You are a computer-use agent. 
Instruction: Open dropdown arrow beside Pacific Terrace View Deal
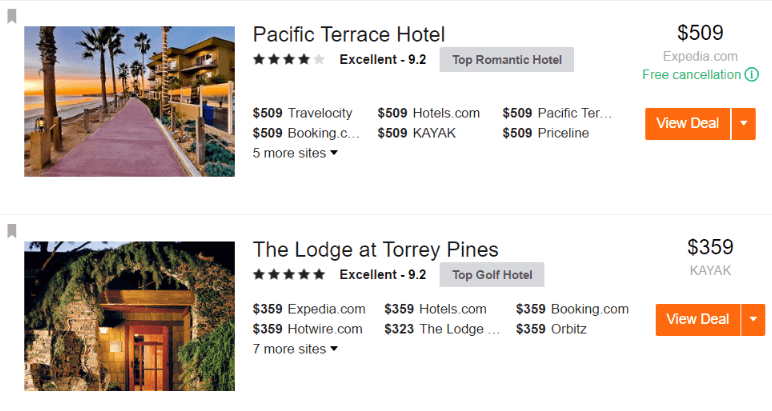743,124
